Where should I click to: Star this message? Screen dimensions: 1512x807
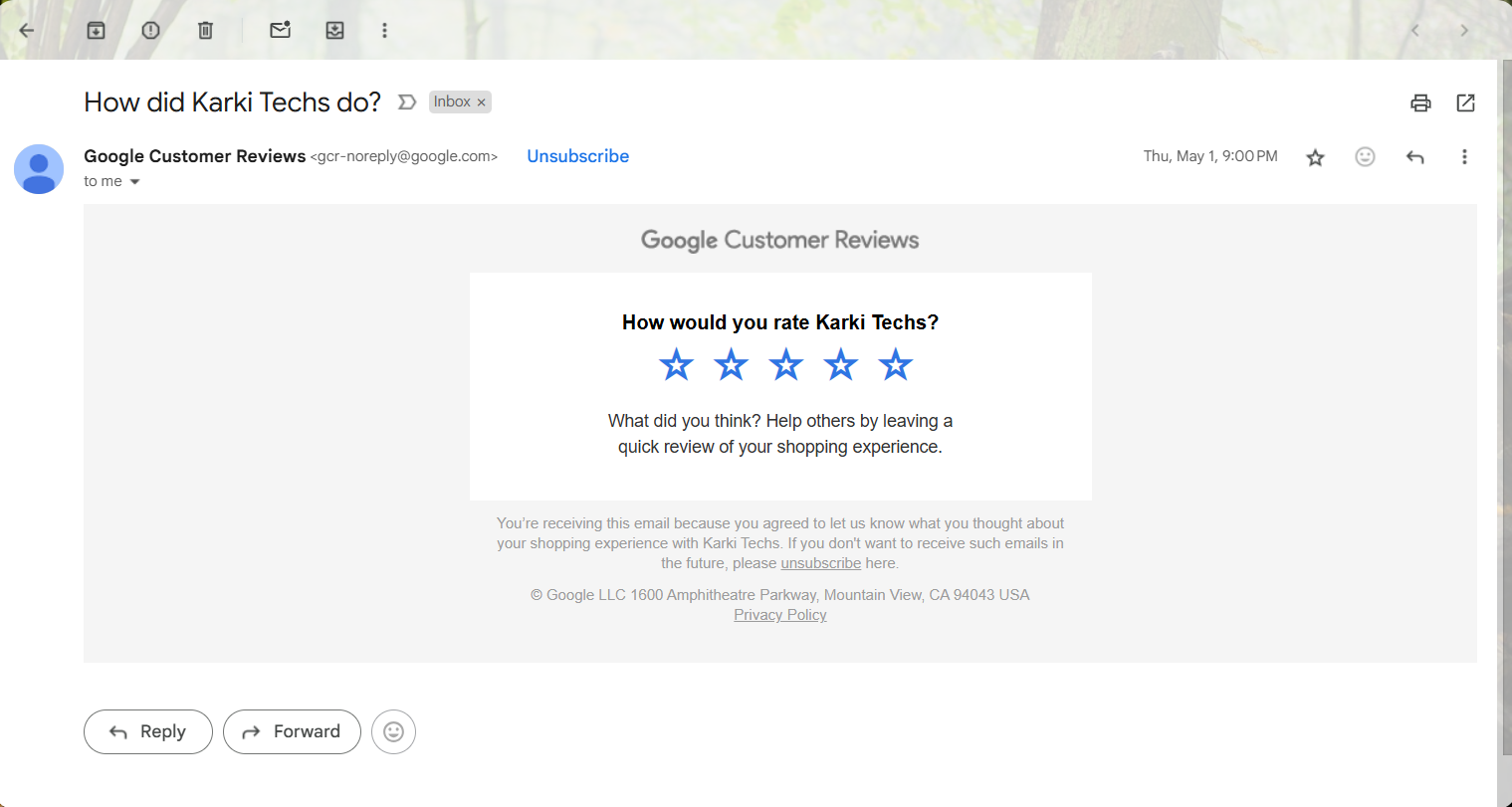(1315, 157)
